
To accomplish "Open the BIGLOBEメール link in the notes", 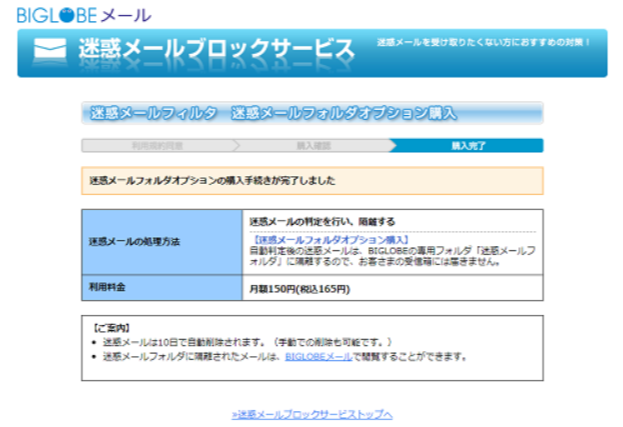I will tap(318, 357).
